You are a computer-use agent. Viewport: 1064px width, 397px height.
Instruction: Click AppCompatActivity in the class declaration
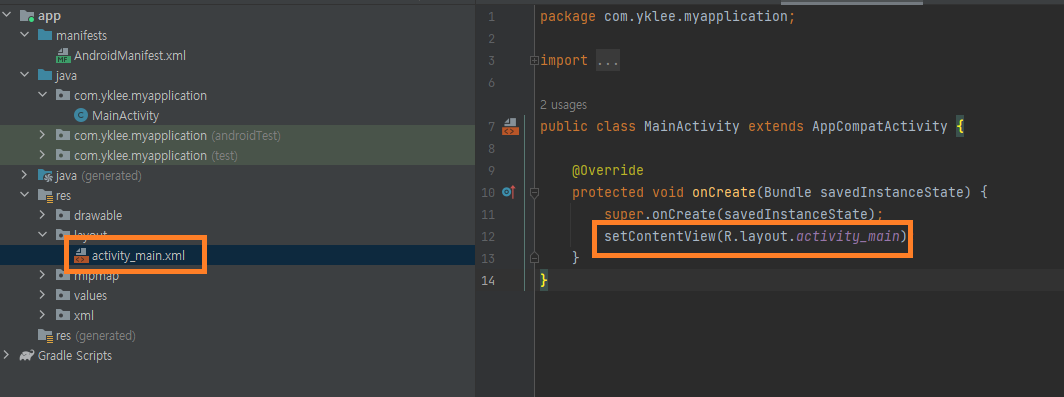point(879,126)
